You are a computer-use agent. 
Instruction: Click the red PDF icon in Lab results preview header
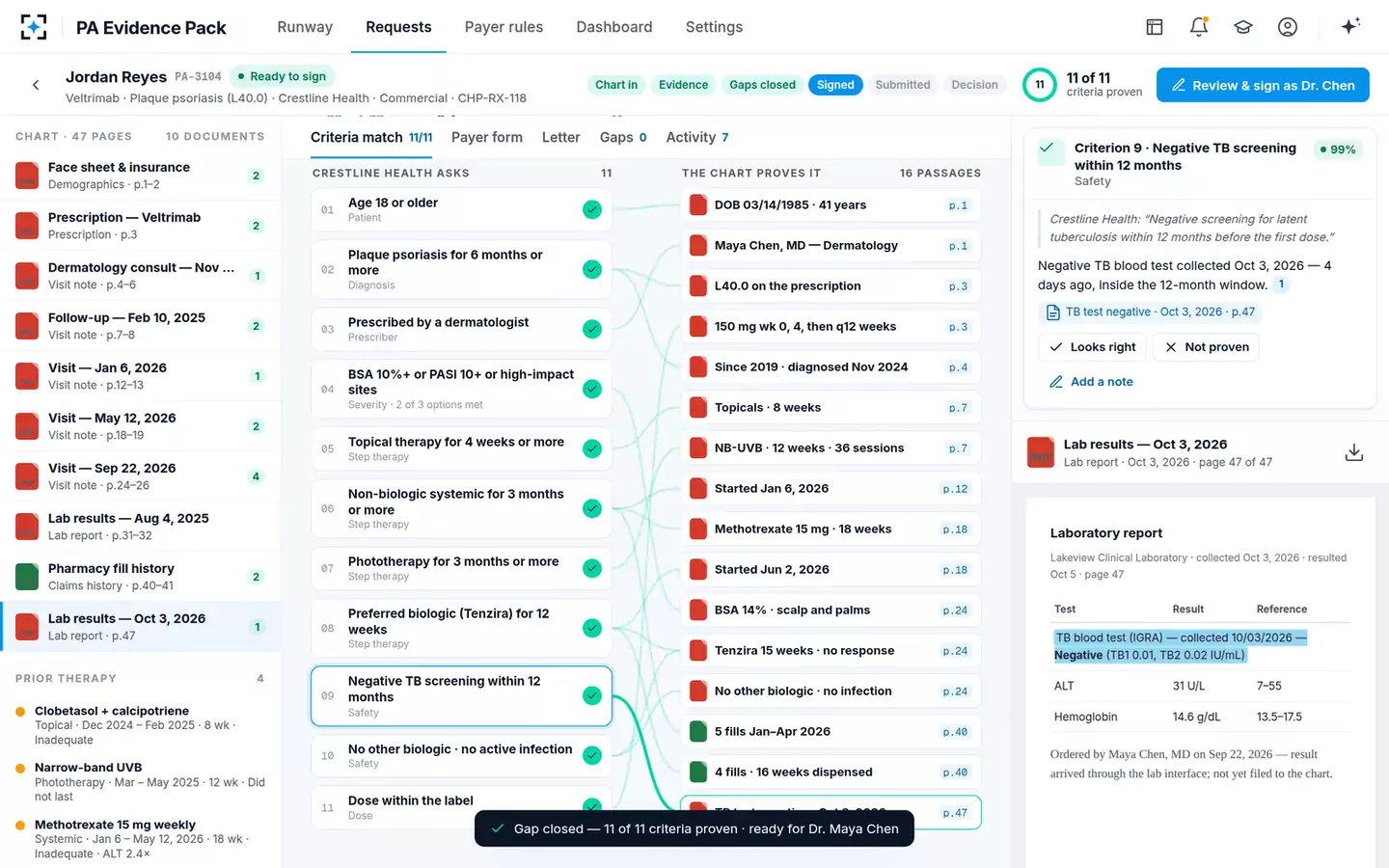[x=1041, y=452]
